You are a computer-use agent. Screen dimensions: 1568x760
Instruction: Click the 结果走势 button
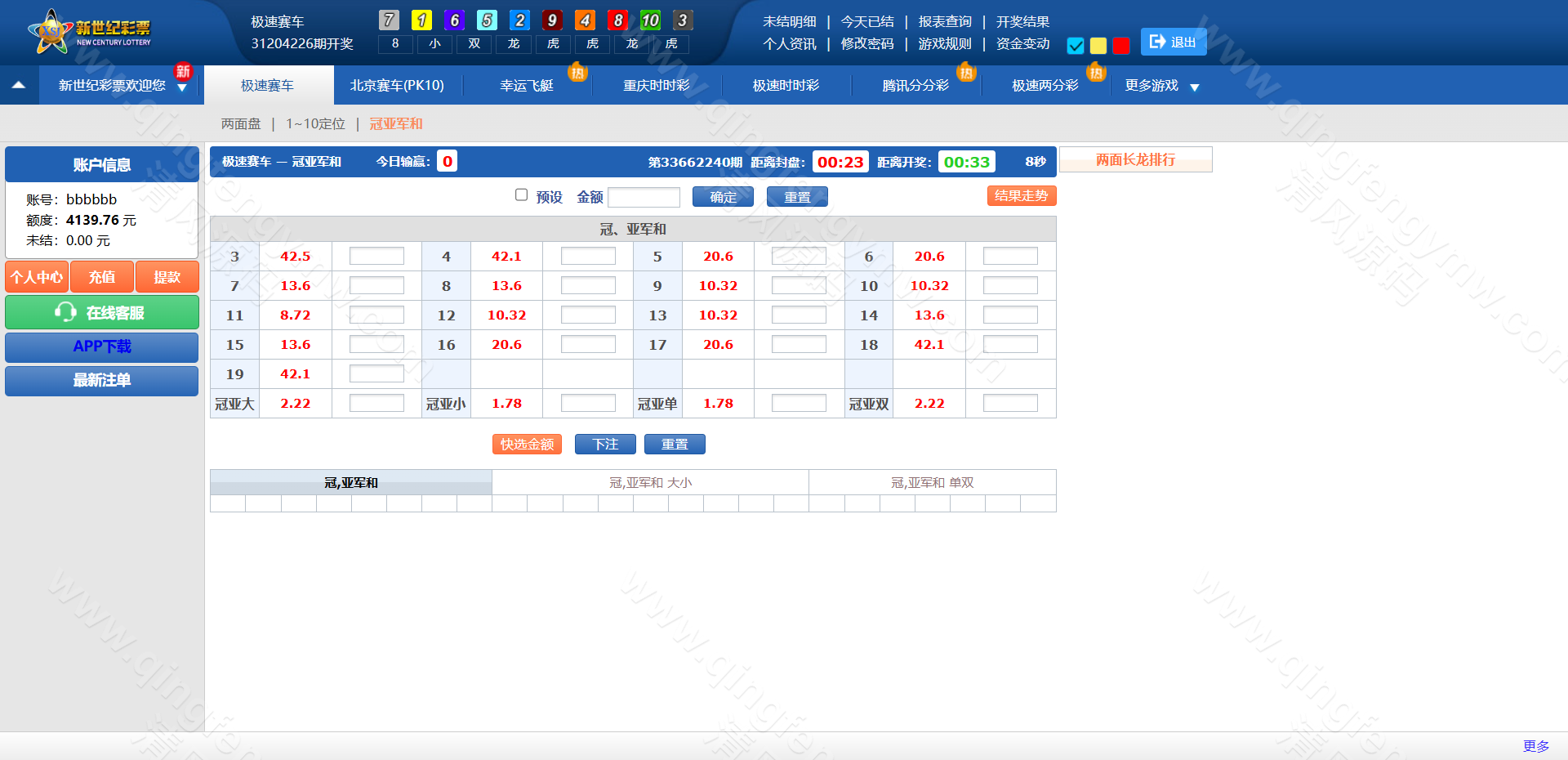(x=1021, y=196)
